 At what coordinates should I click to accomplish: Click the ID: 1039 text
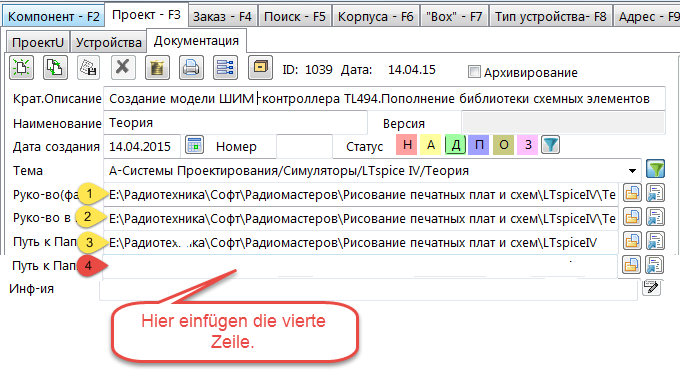(x=307, y=69)
